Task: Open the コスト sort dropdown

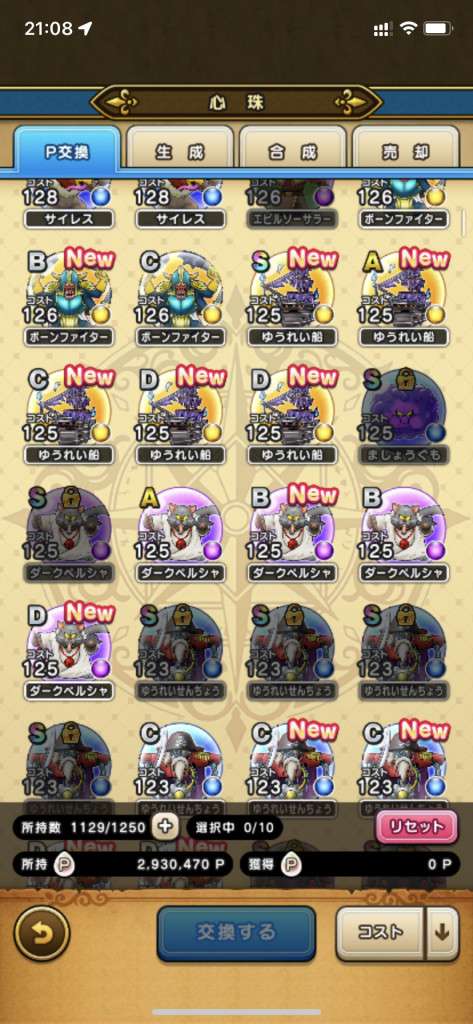Action: 381,933
